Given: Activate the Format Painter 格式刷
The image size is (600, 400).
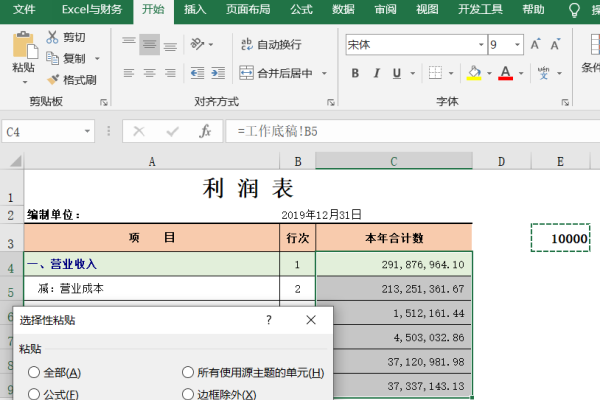Looking at the screenshot, I should 72,80.
